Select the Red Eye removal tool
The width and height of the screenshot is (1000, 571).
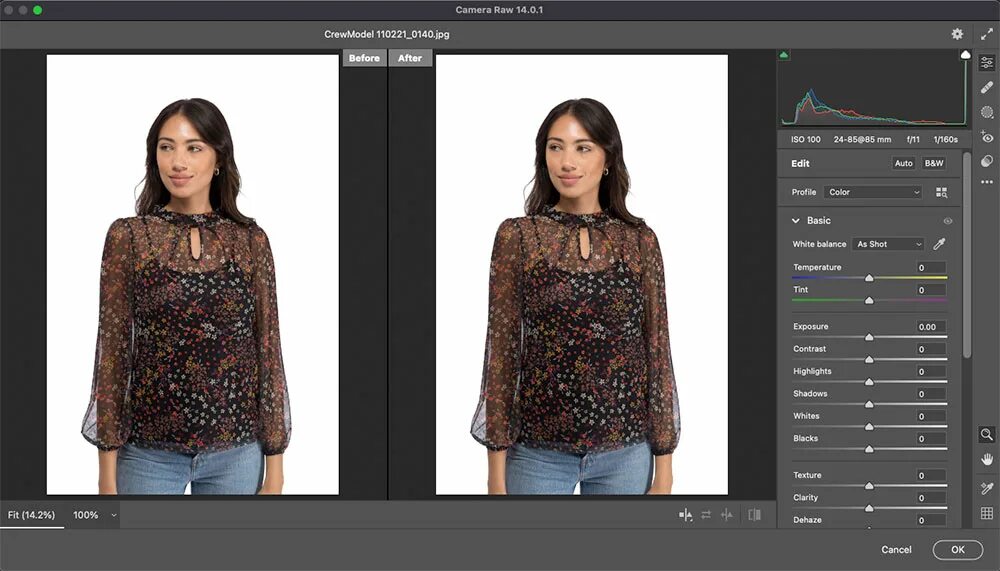(x=987, y=137)
